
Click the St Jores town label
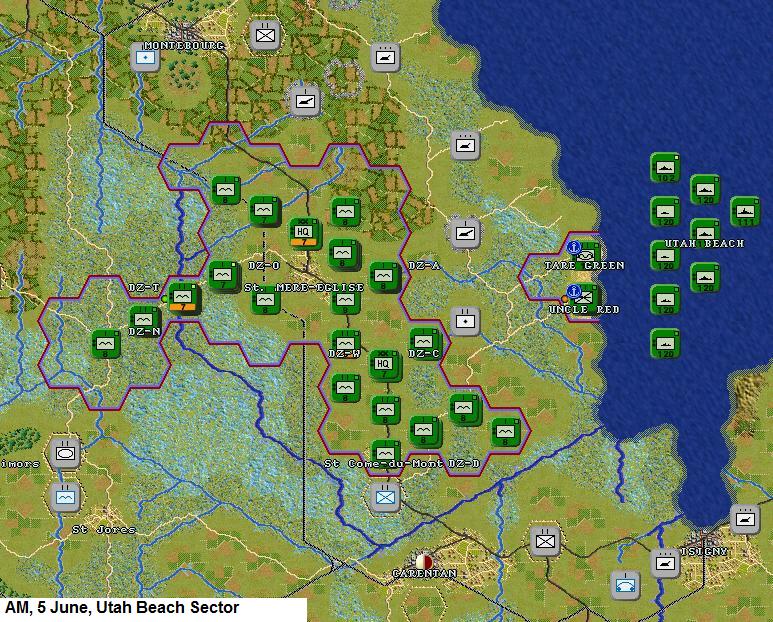104,530
